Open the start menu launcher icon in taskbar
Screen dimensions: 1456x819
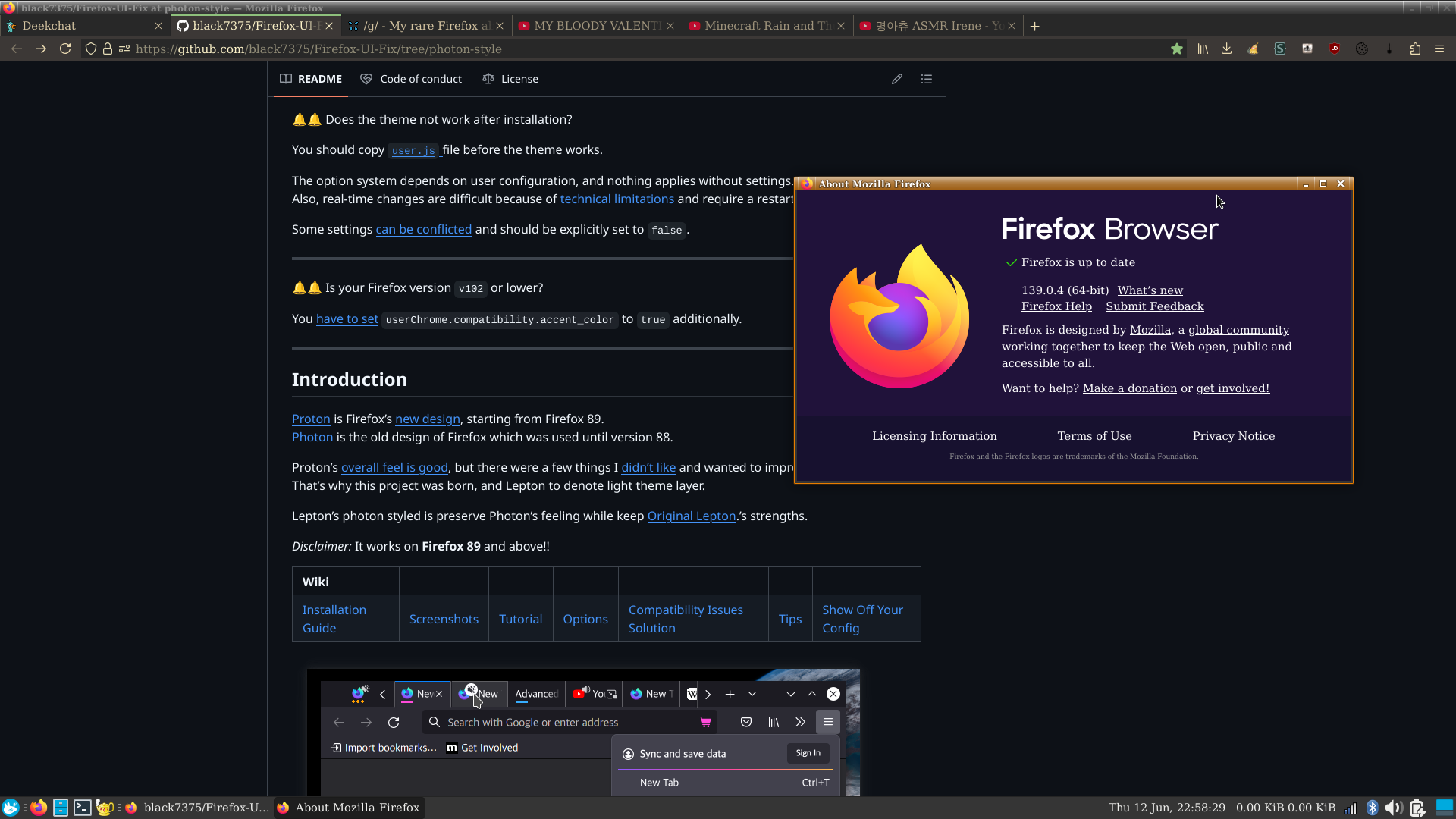[11, 808]
